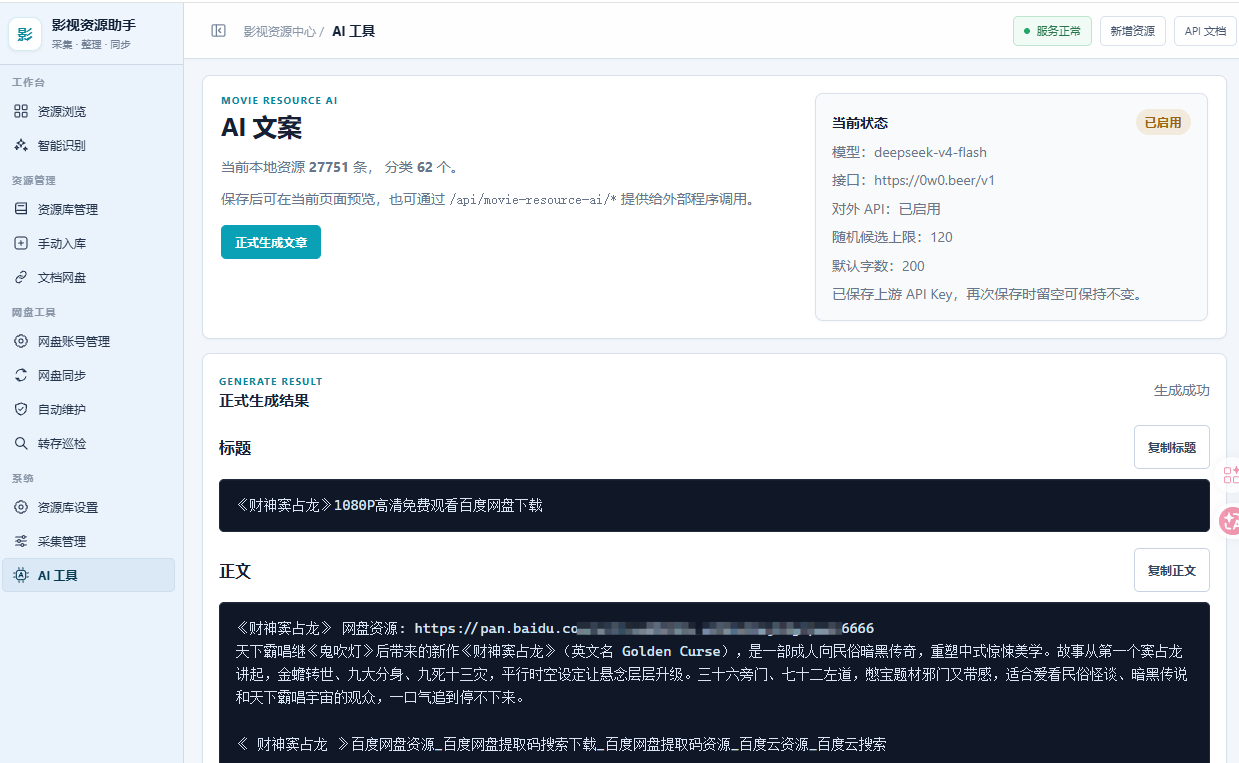This screenshot has height=763, width=1239.
Task: Click the 接口：https://0w0.beer/v1 line
Action: (x=913, y=180)
